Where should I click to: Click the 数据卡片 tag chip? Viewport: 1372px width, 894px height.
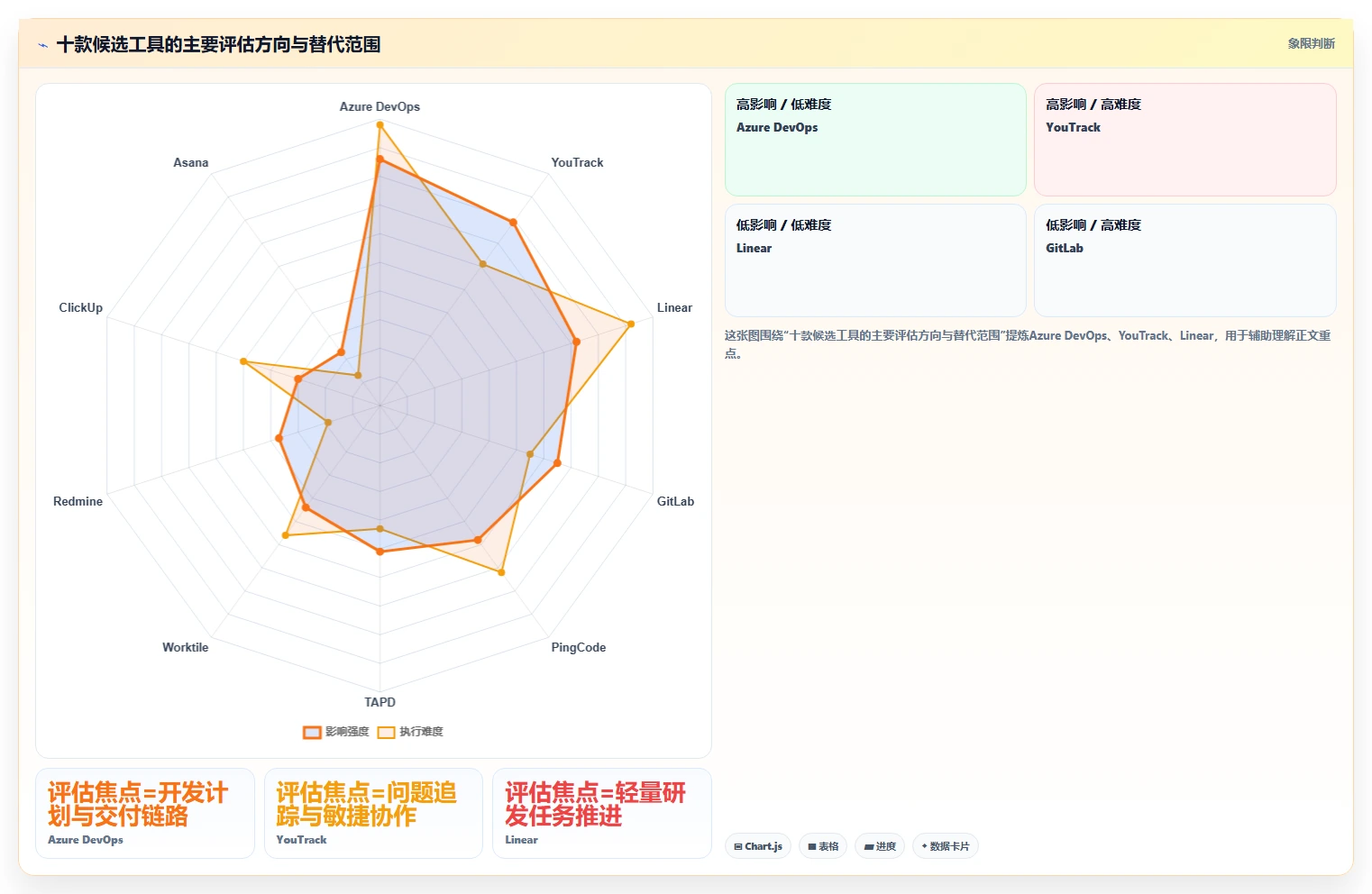(x=946, y=846)
